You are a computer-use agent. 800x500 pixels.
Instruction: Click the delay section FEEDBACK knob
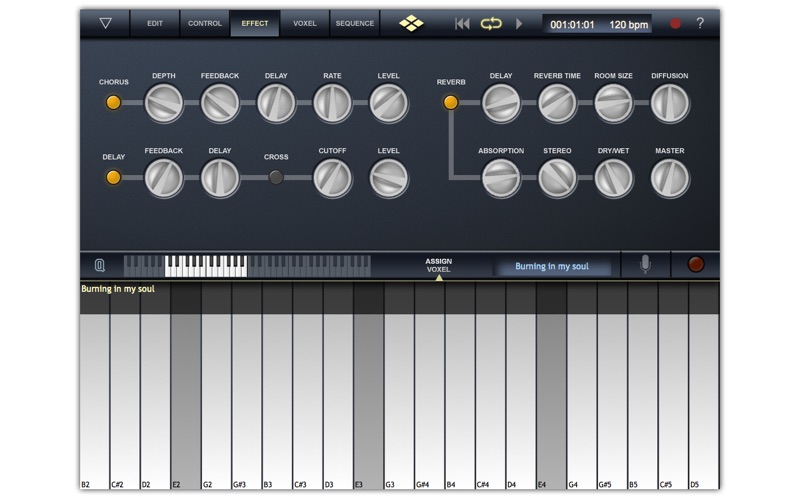pos(164,178)
